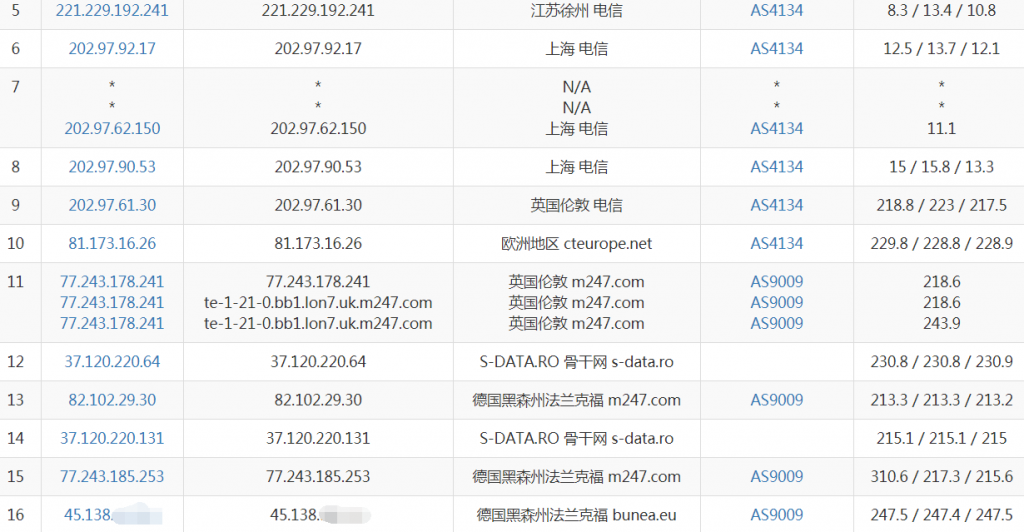The width and height of the screenshot is (1024, 532).
Task: Select the blue 77.243.185.253 link in hop 15
Action: pyautogui.click(x=112, y=477)
